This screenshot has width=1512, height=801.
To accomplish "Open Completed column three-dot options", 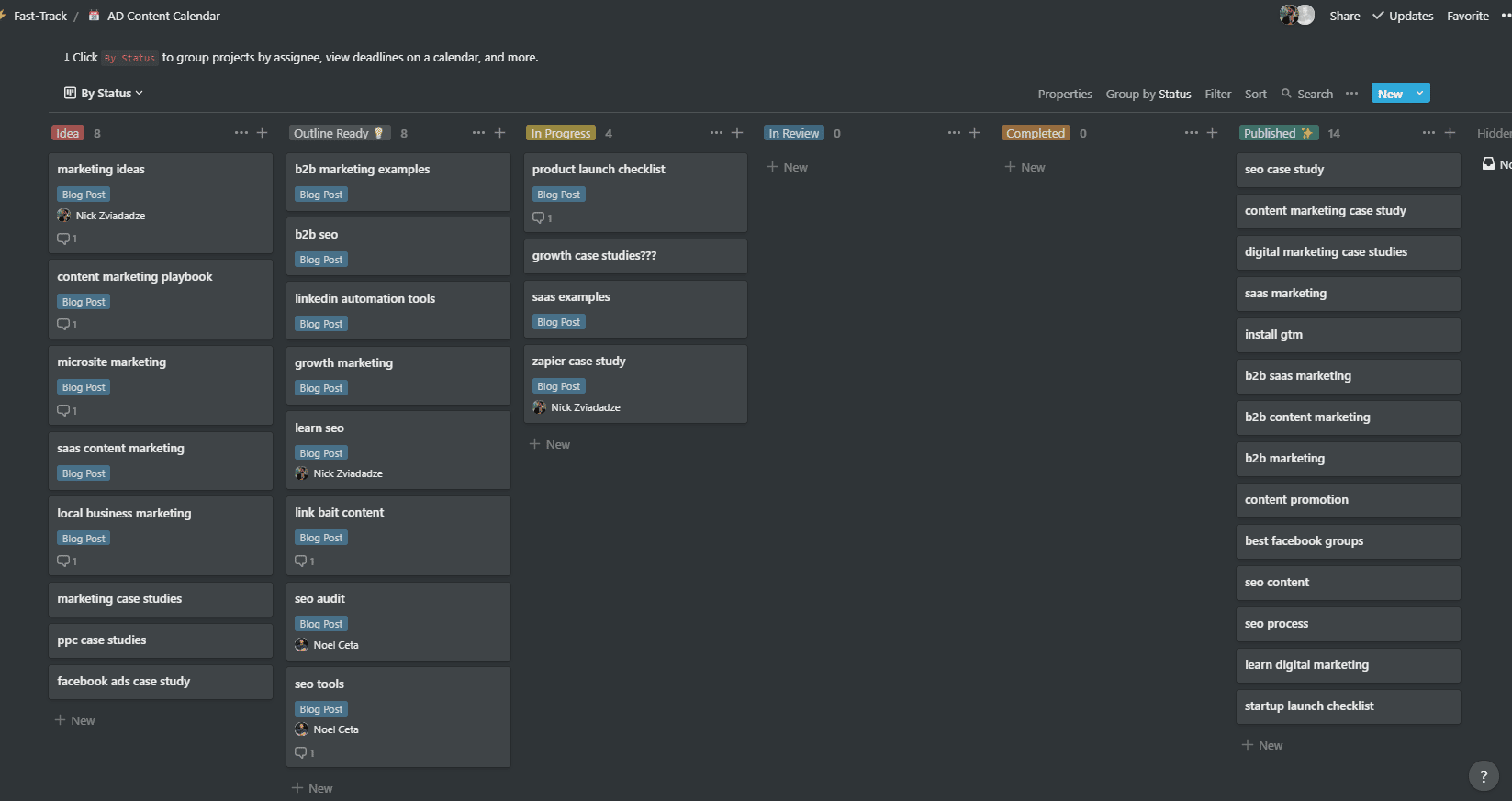I will pos(1191,133).
